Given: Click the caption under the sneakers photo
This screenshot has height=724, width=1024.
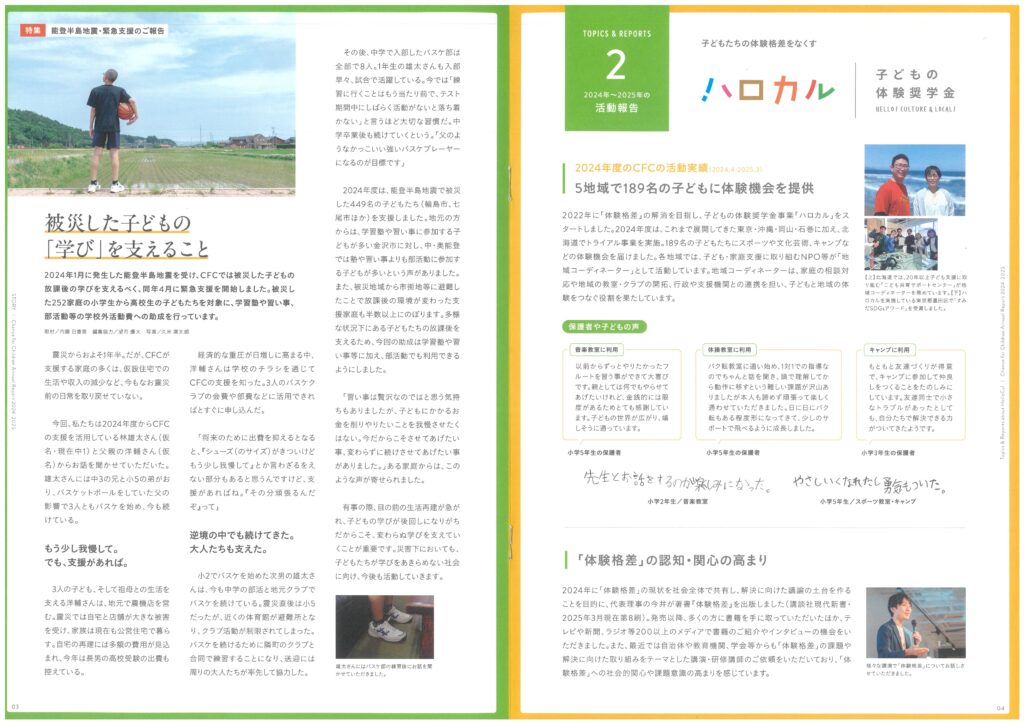Looking at the screenshot, I should [x=384, y=670].
